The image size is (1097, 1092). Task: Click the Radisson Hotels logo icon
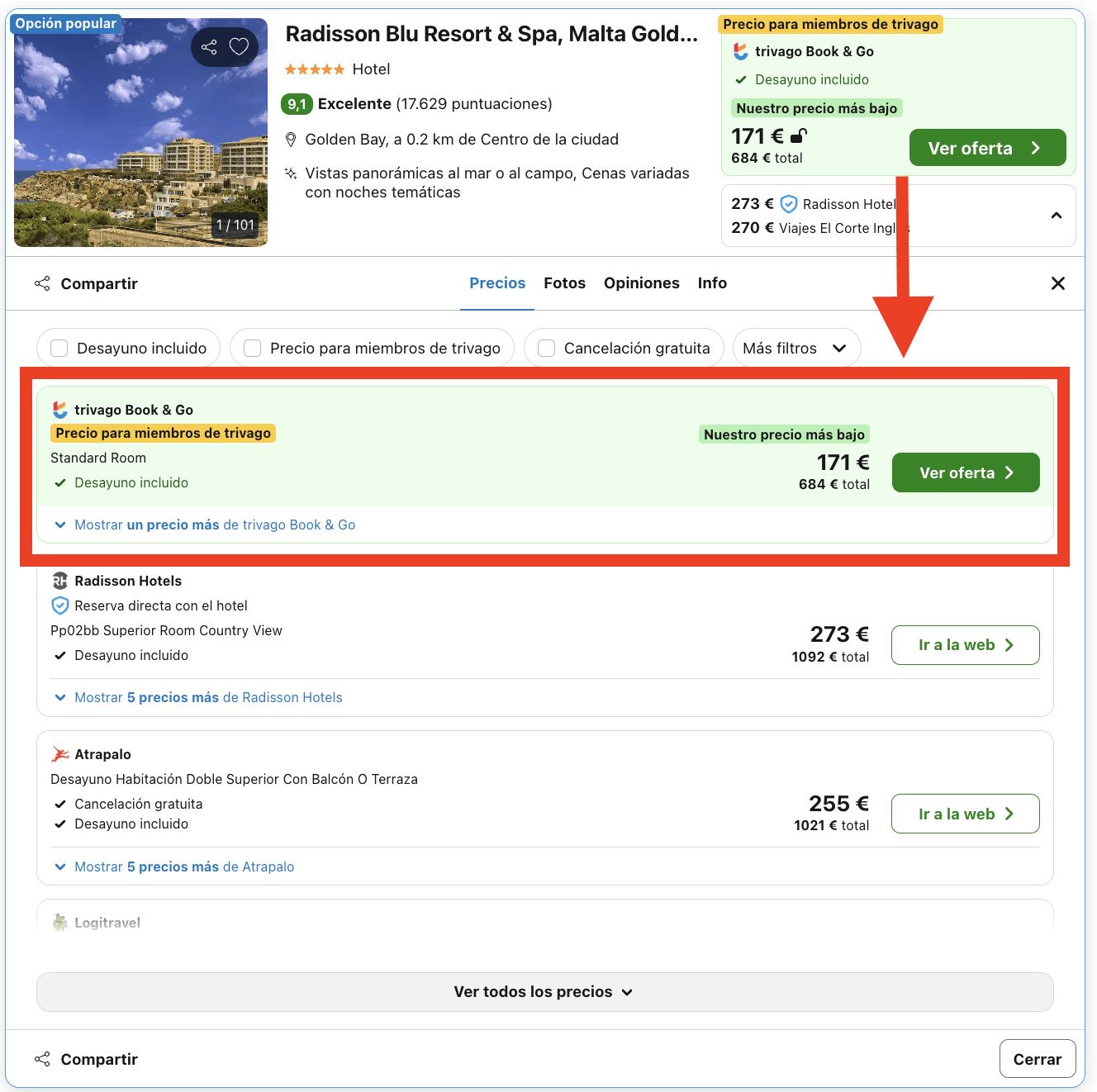(x=60, y=581)
